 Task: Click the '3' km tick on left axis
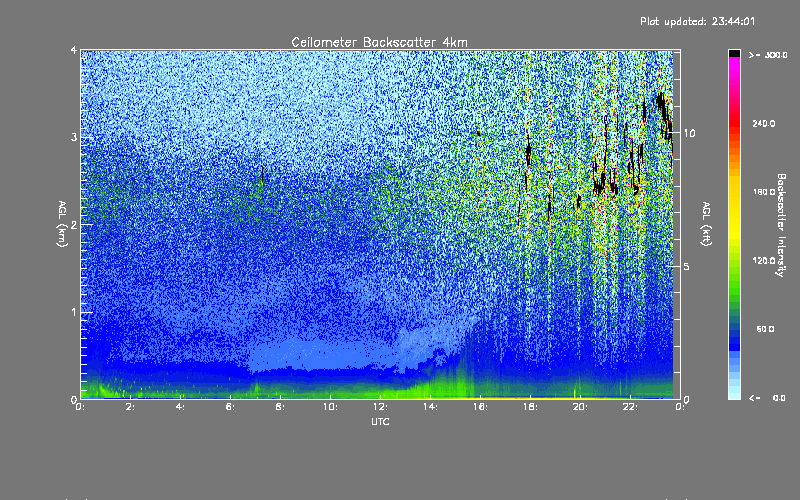pos(73,137)
